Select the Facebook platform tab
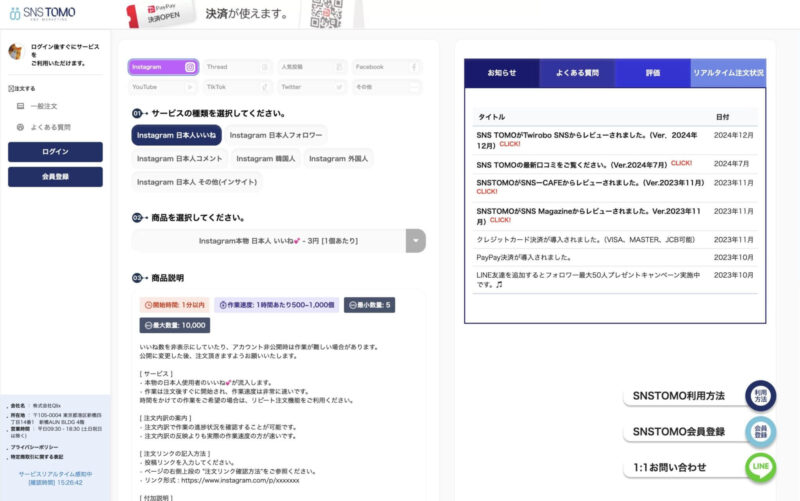 tap(387, 67)
